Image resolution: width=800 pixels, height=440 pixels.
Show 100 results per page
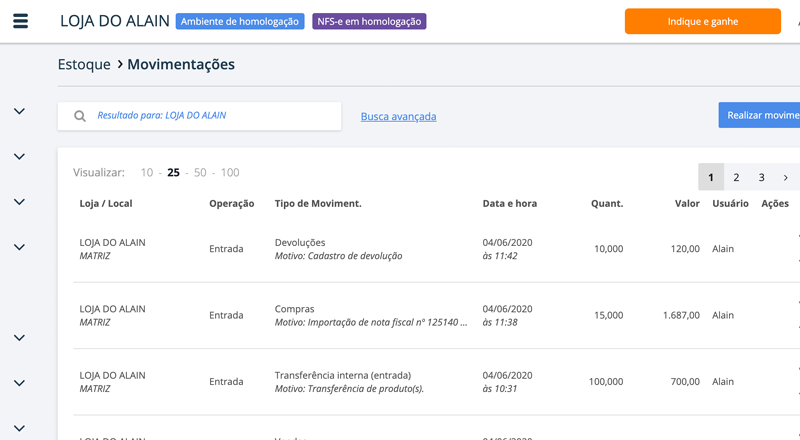[230, 173]
